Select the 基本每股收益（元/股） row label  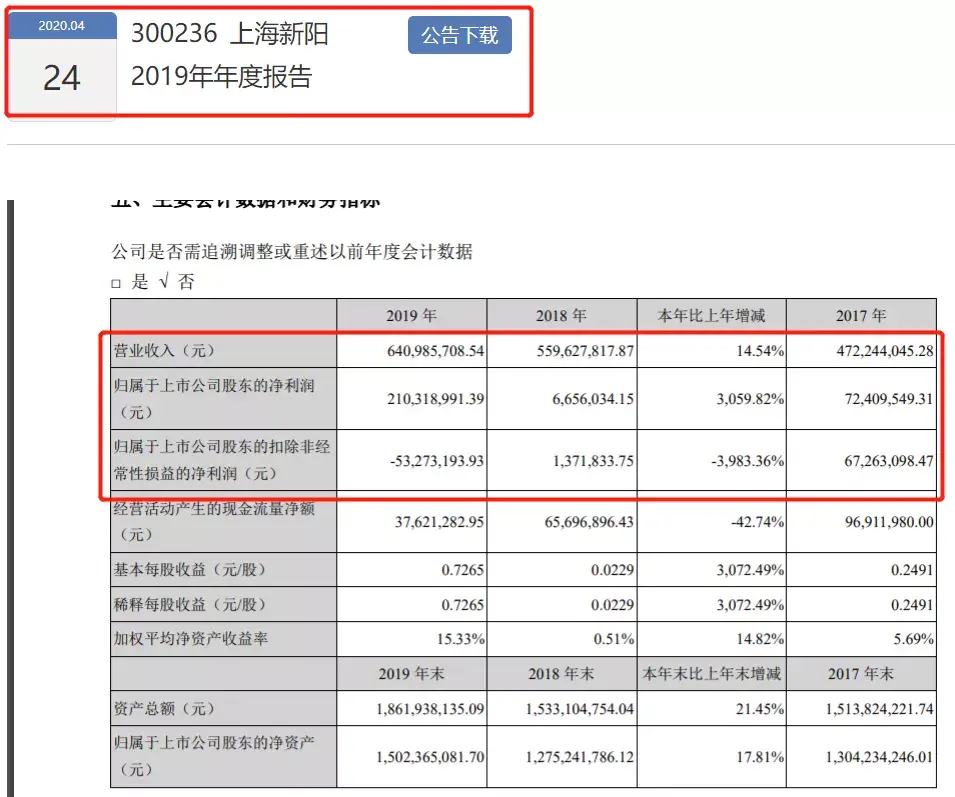(x=190, y=570)
